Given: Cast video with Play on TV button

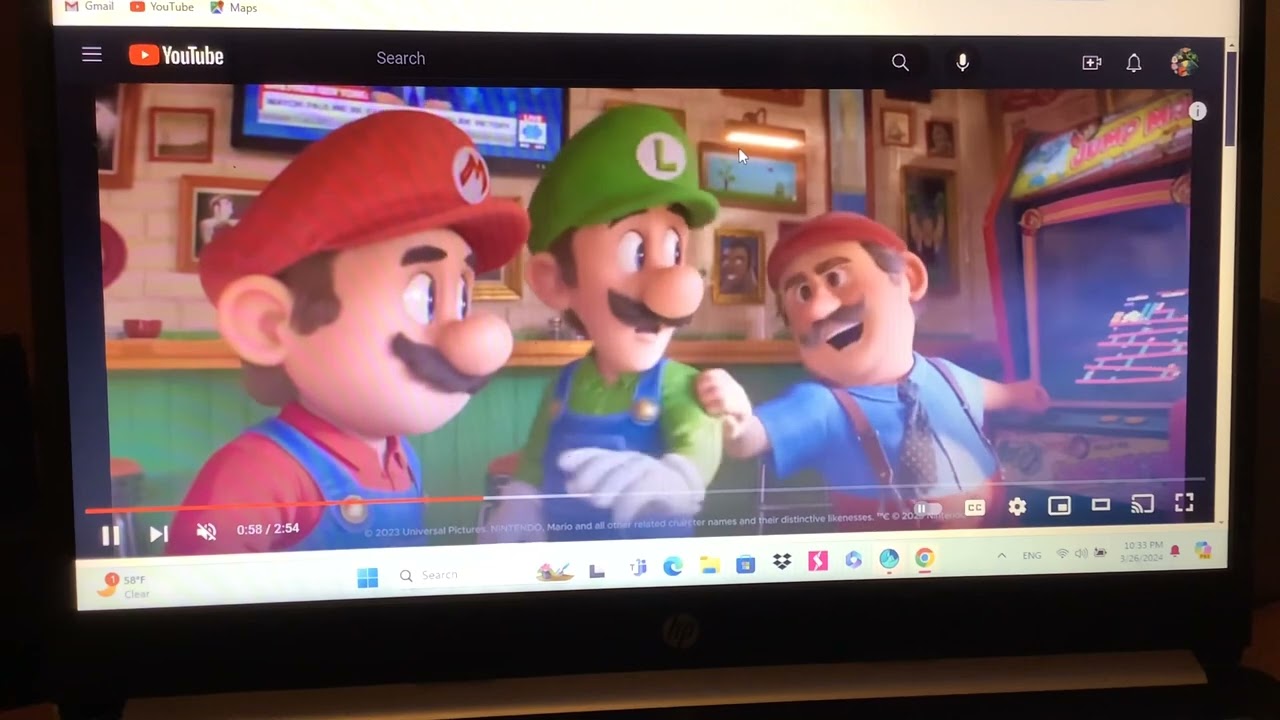Looking at the screenshot, I should (x=1142, y=505).
